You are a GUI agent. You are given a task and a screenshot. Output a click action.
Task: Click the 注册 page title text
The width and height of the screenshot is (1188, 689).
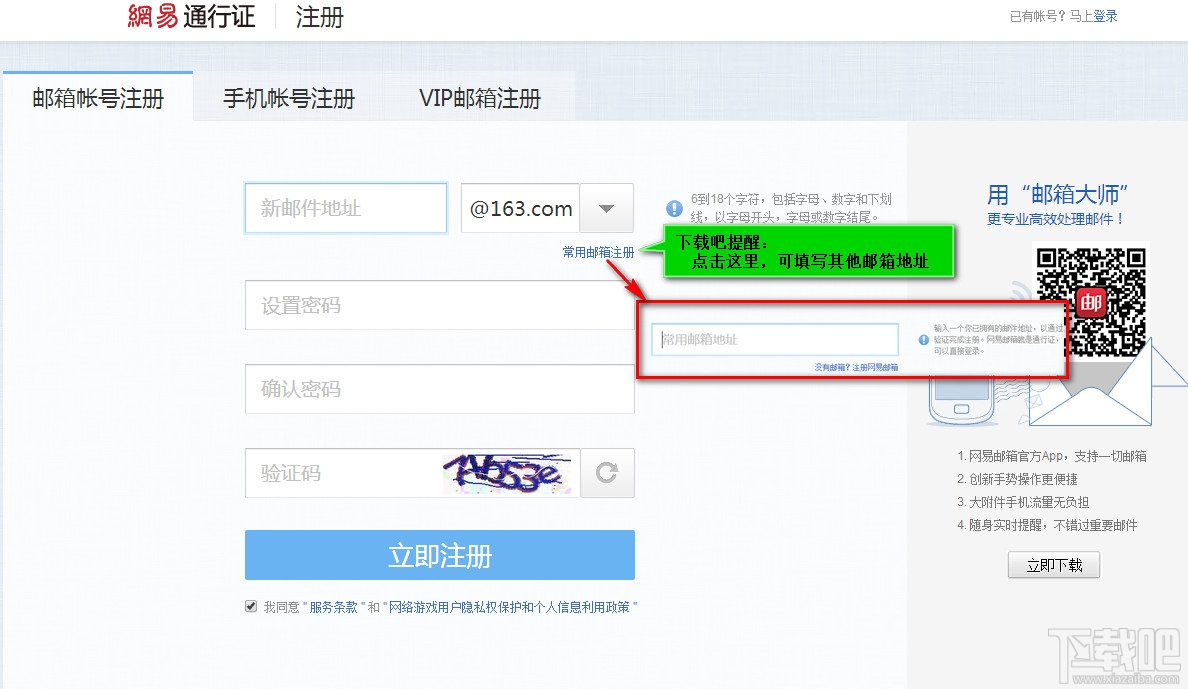click(x=319, y=16)
